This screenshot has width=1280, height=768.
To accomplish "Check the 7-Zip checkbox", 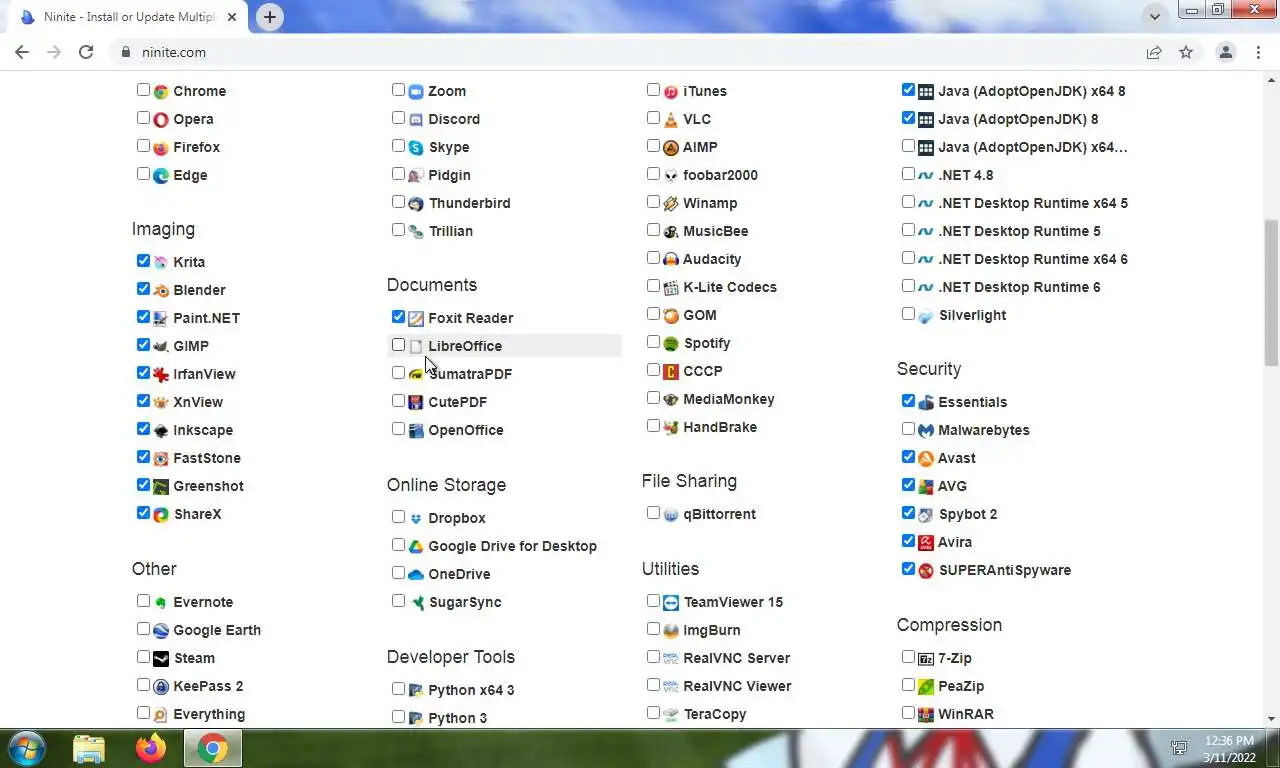I will (x=909, y=657).
